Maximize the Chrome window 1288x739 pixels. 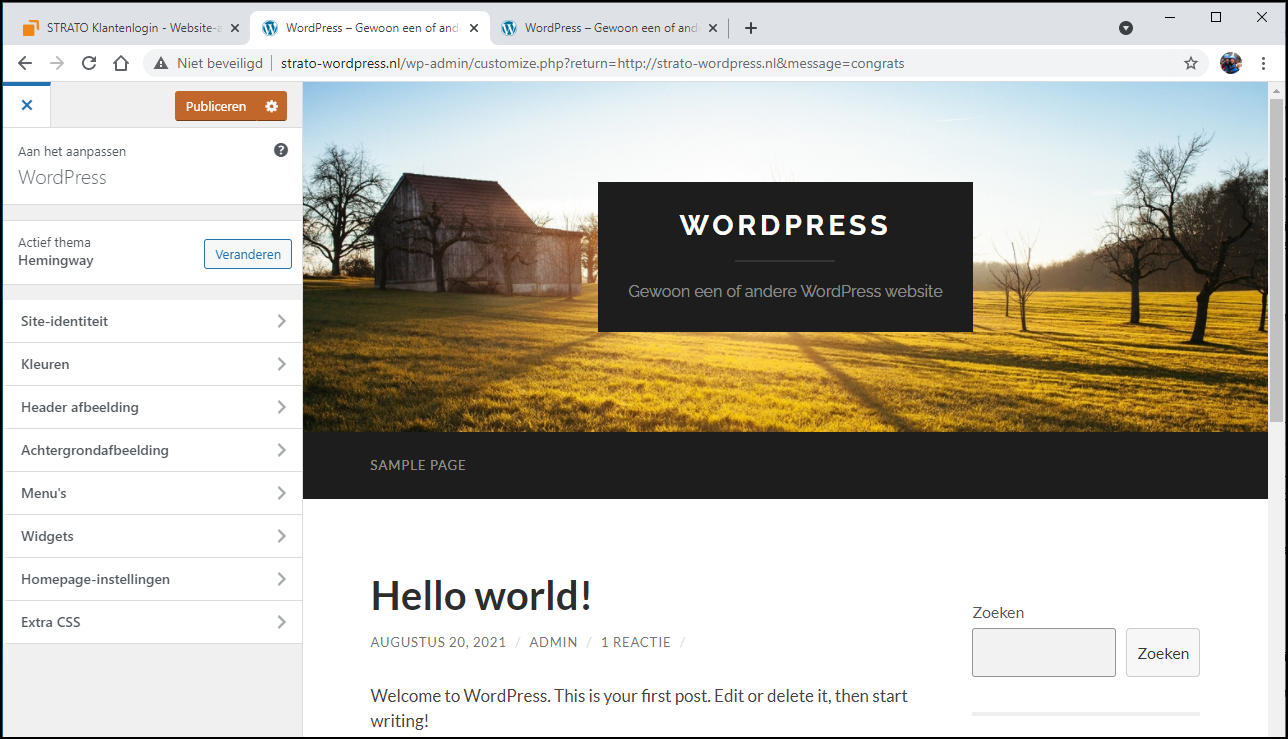click(x=1216, y=17)
